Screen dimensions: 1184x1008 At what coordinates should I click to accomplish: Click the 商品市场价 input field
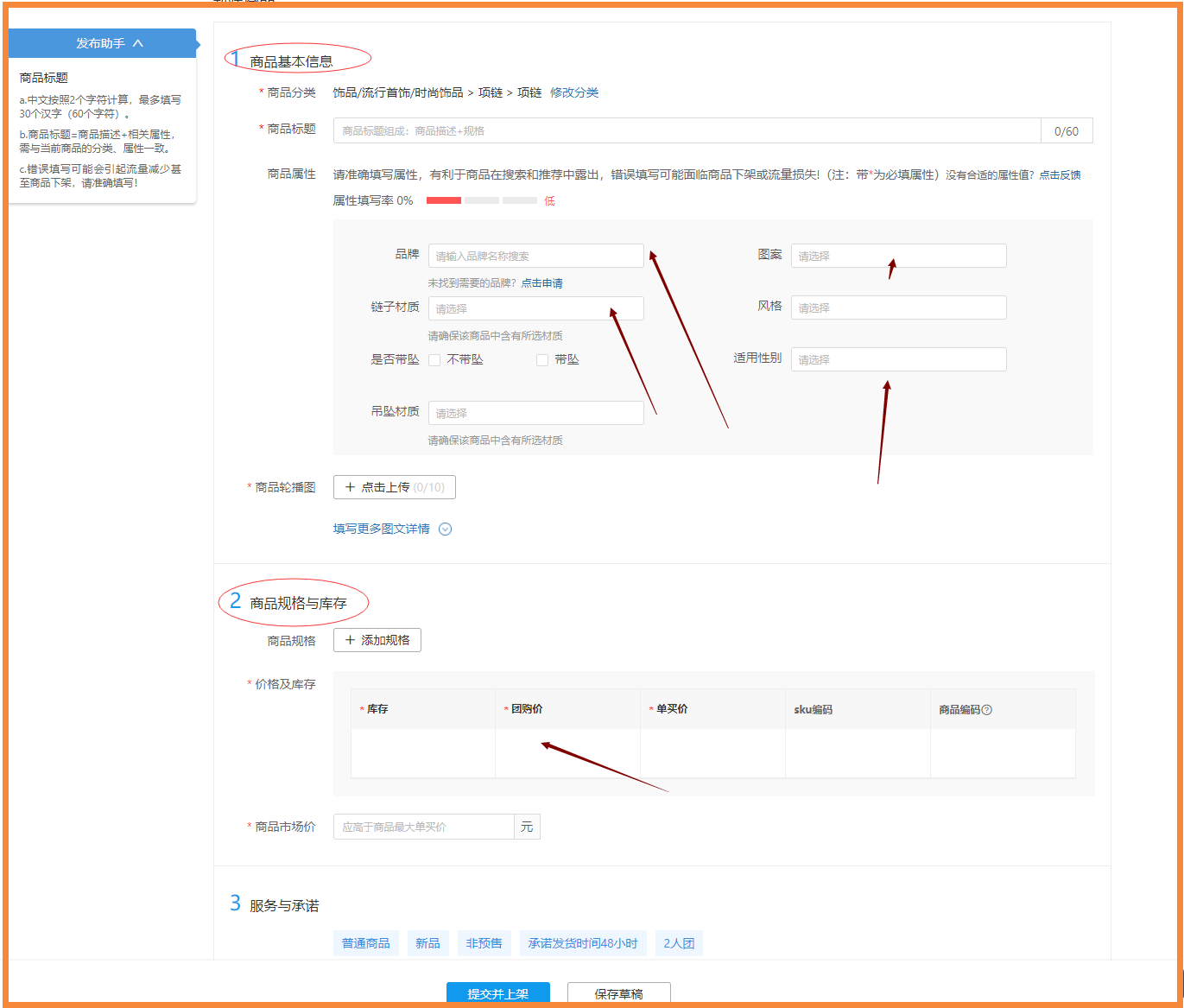pyautogui.click(x=424, y=827)
